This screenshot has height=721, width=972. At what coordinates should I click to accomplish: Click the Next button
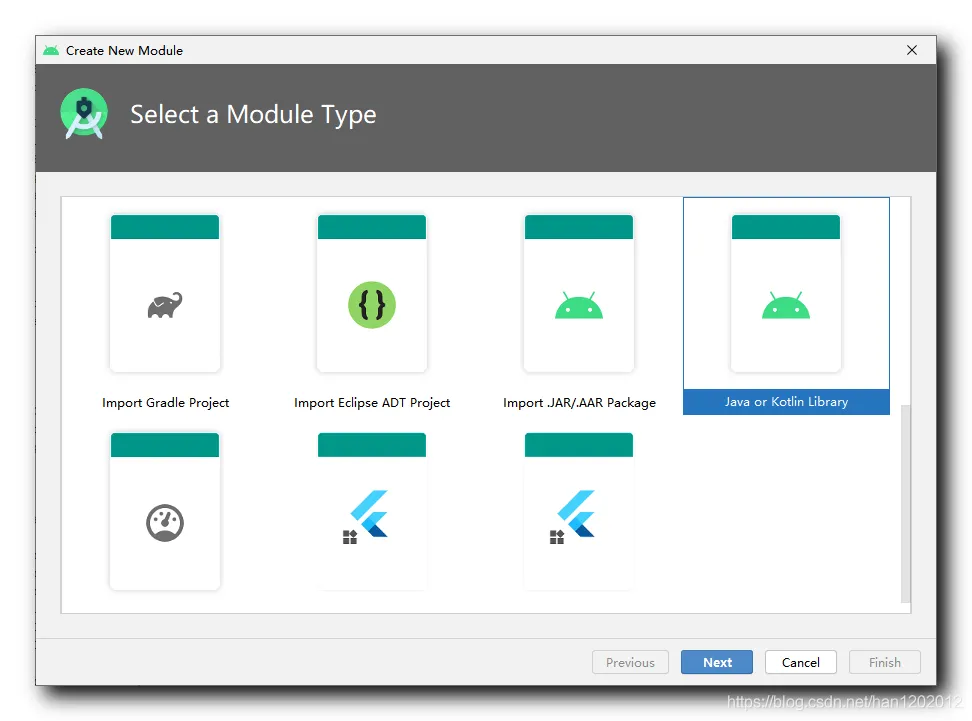[x=717, y=662]
